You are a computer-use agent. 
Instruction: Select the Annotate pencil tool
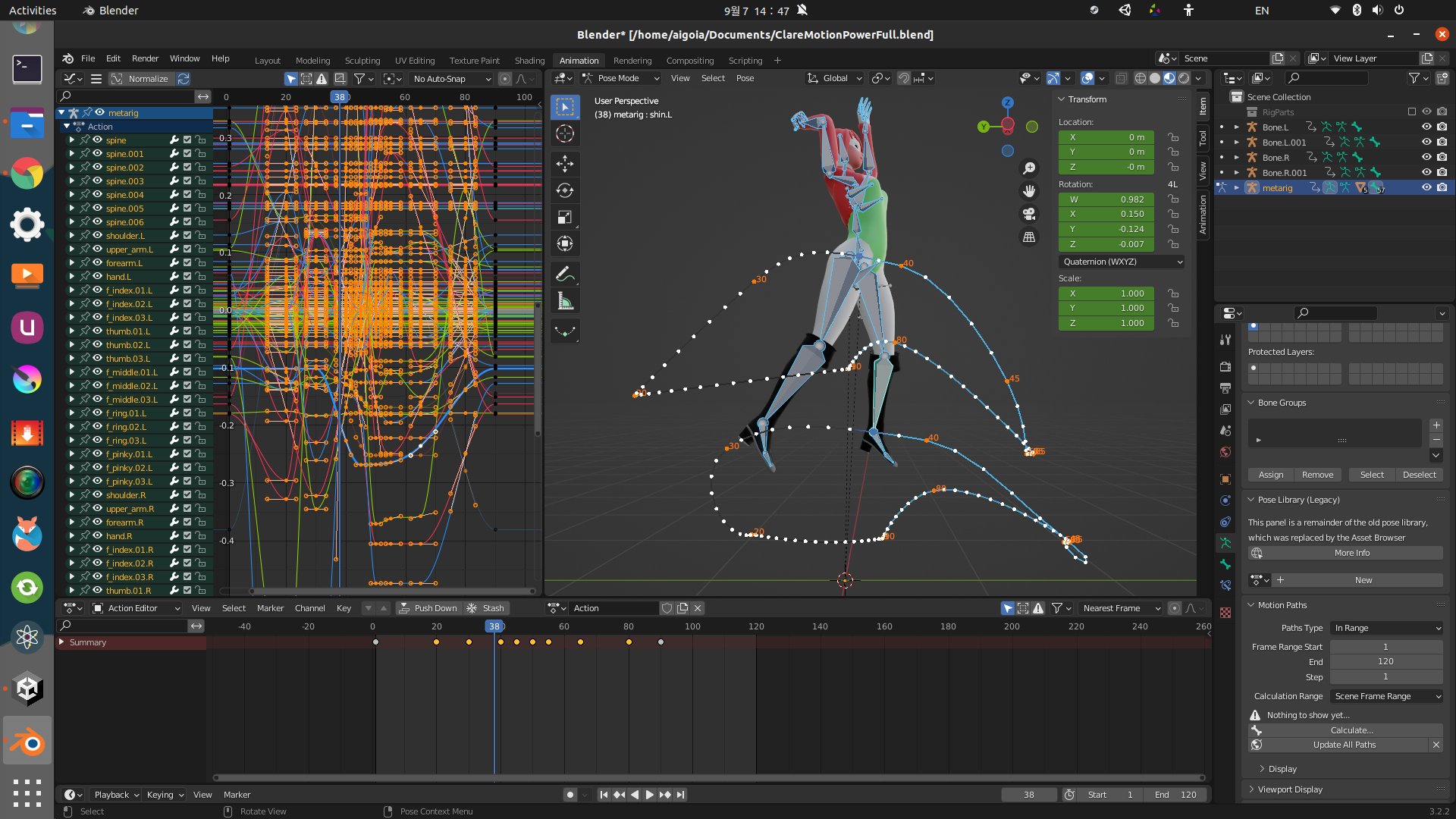click(565, 274)
